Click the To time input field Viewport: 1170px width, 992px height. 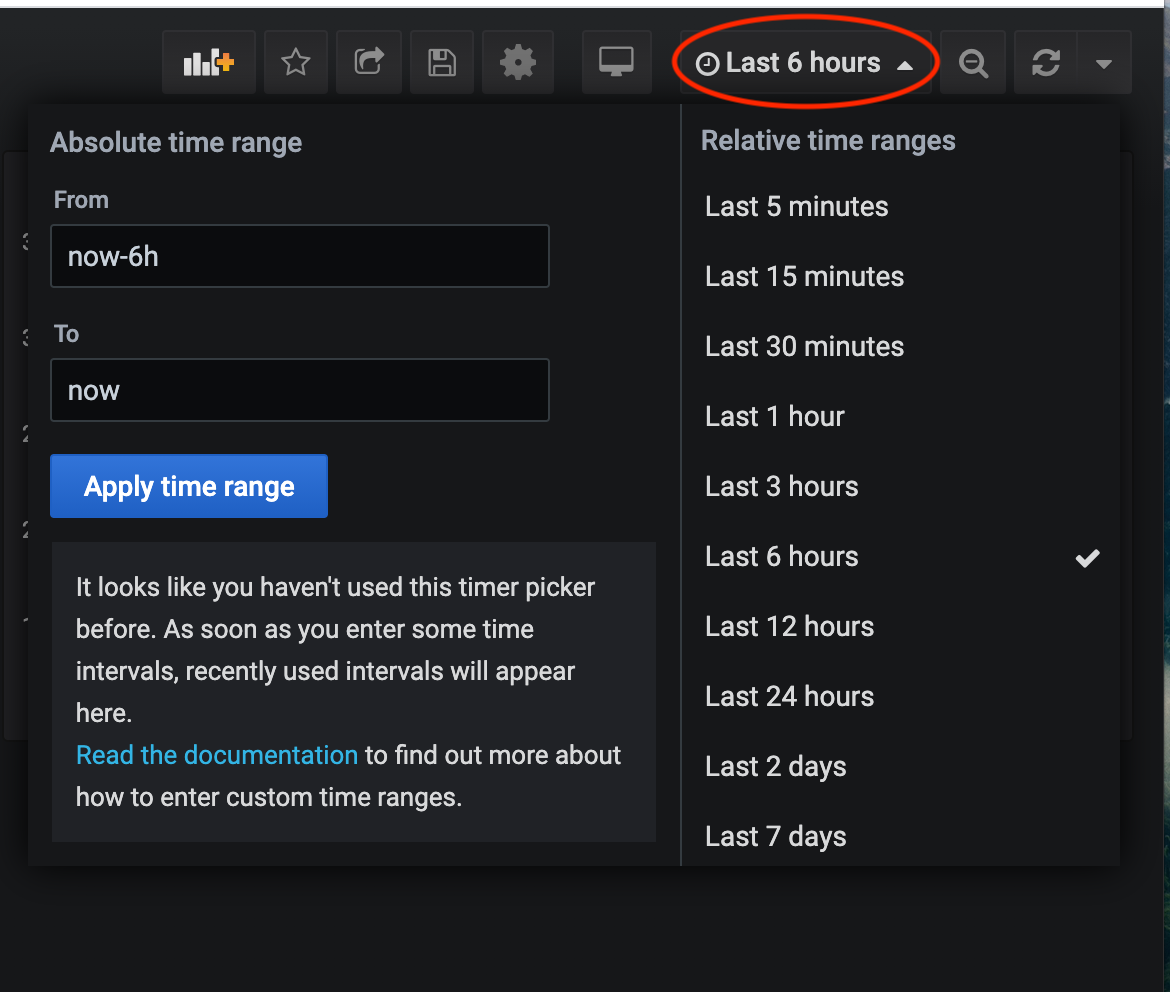(299, 390)
